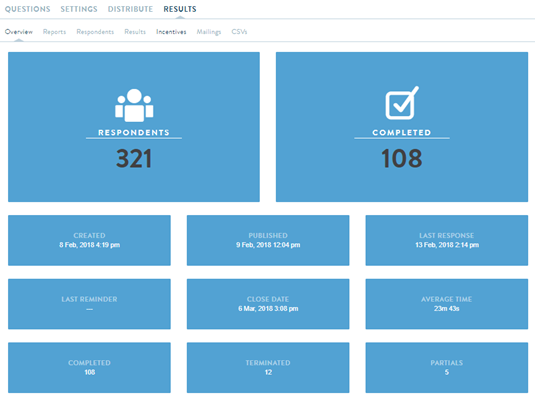535x398 pixels.
Task: Select the Results top tab
Action: click(x=180, y=9)
